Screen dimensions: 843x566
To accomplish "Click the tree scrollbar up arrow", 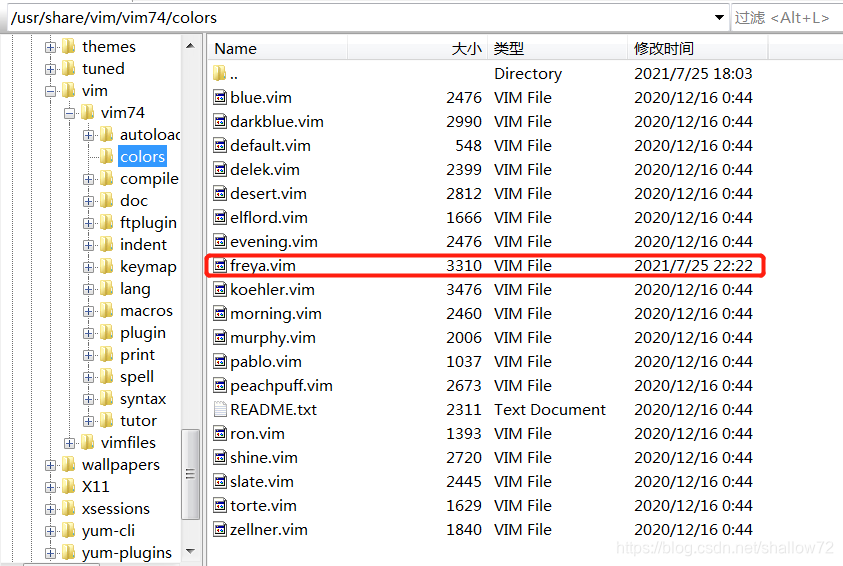I will coord(190,46).
